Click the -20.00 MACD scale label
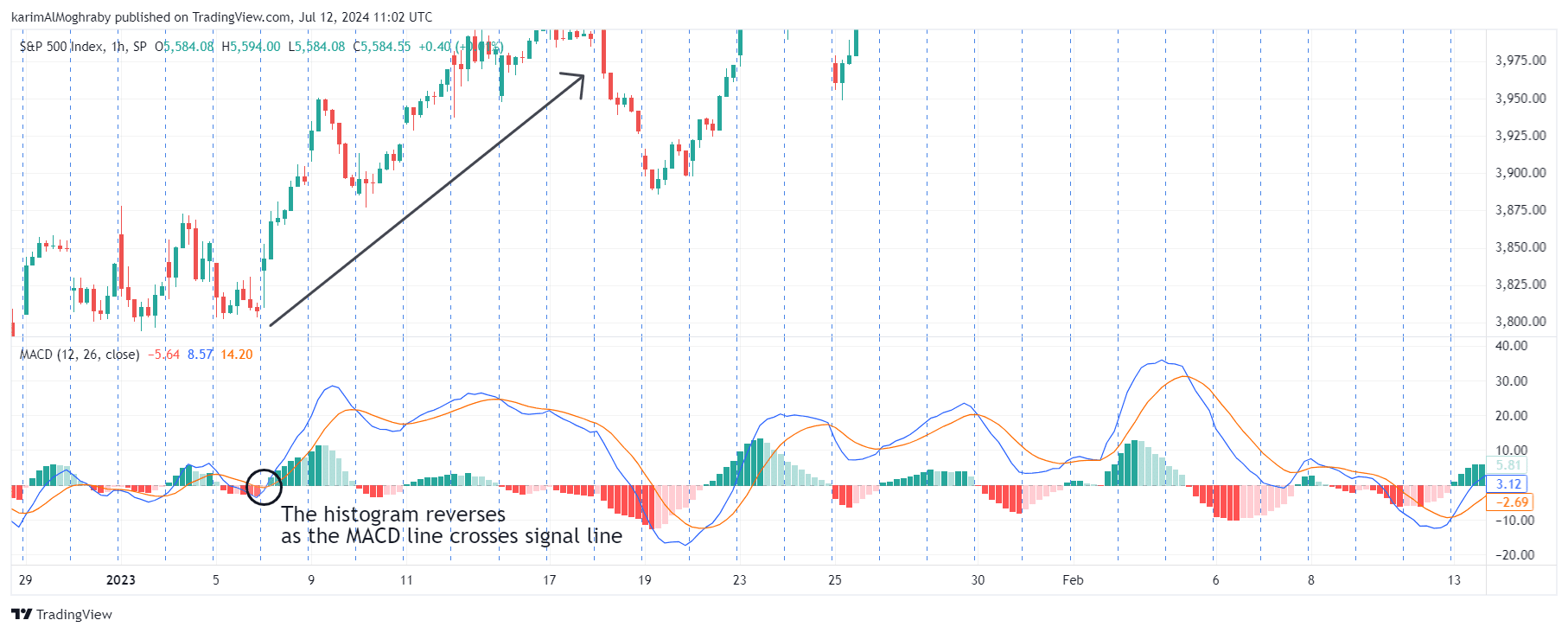Image resolution: width=1568 pixels, height=633 pixels. click(x=1514, y=555)
